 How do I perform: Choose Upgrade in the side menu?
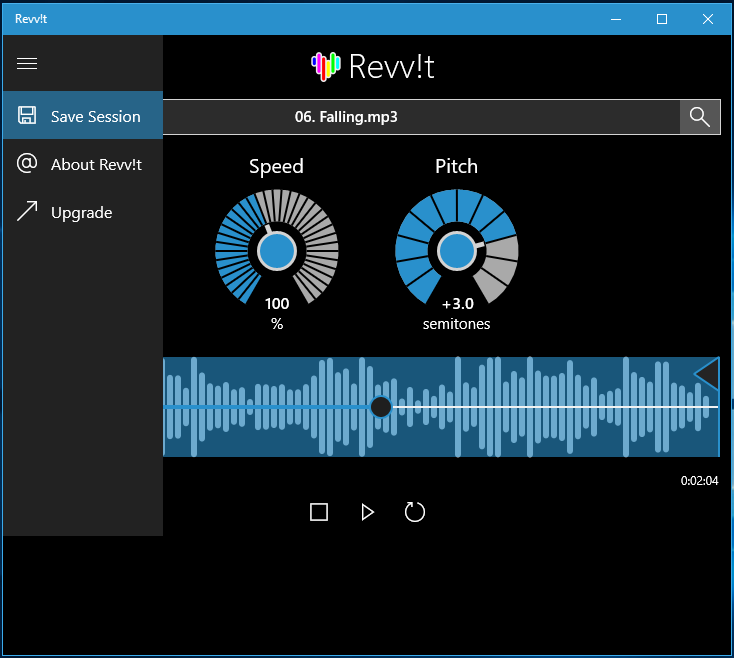click(83, 212)
